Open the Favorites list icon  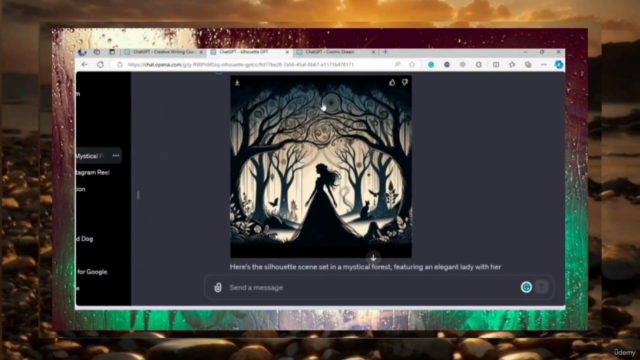512,64
